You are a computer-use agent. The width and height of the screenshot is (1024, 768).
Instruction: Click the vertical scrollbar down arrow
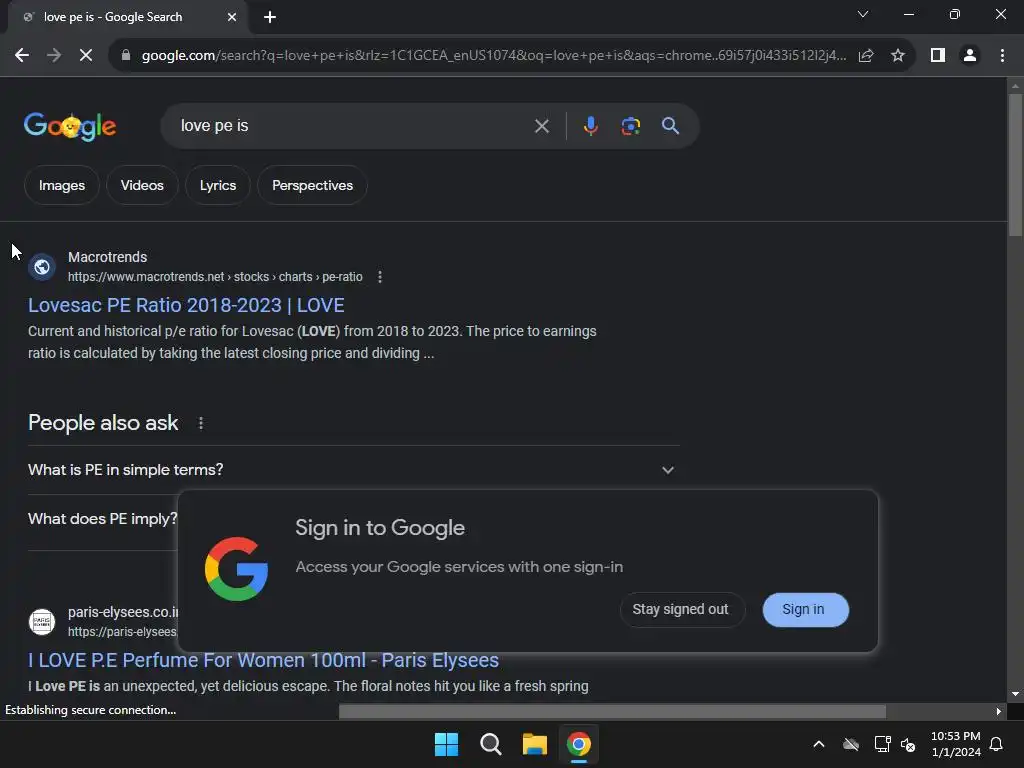[1015, 694]
